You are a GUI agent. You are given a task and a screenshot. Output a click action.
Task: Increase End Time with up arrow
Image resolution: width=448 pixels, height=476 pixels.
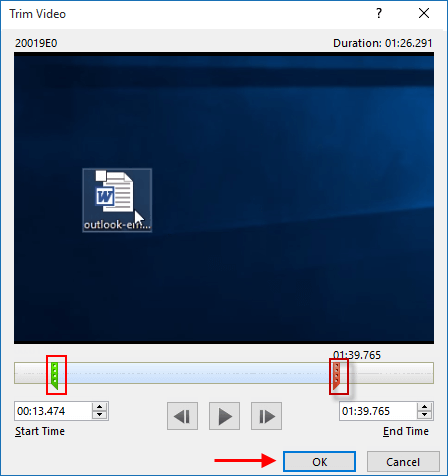424,407
